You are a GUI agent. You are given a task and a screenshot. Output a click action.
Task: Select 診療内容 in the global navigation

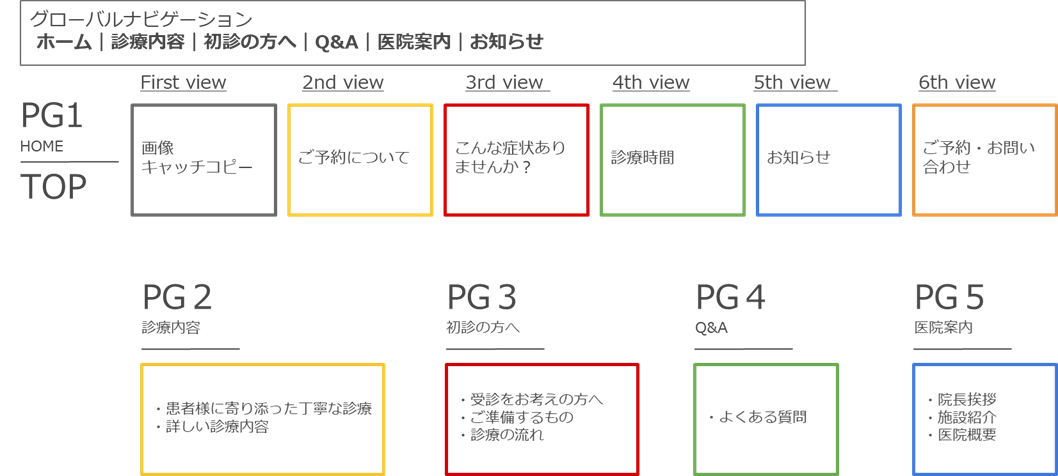tap(148, 43)
